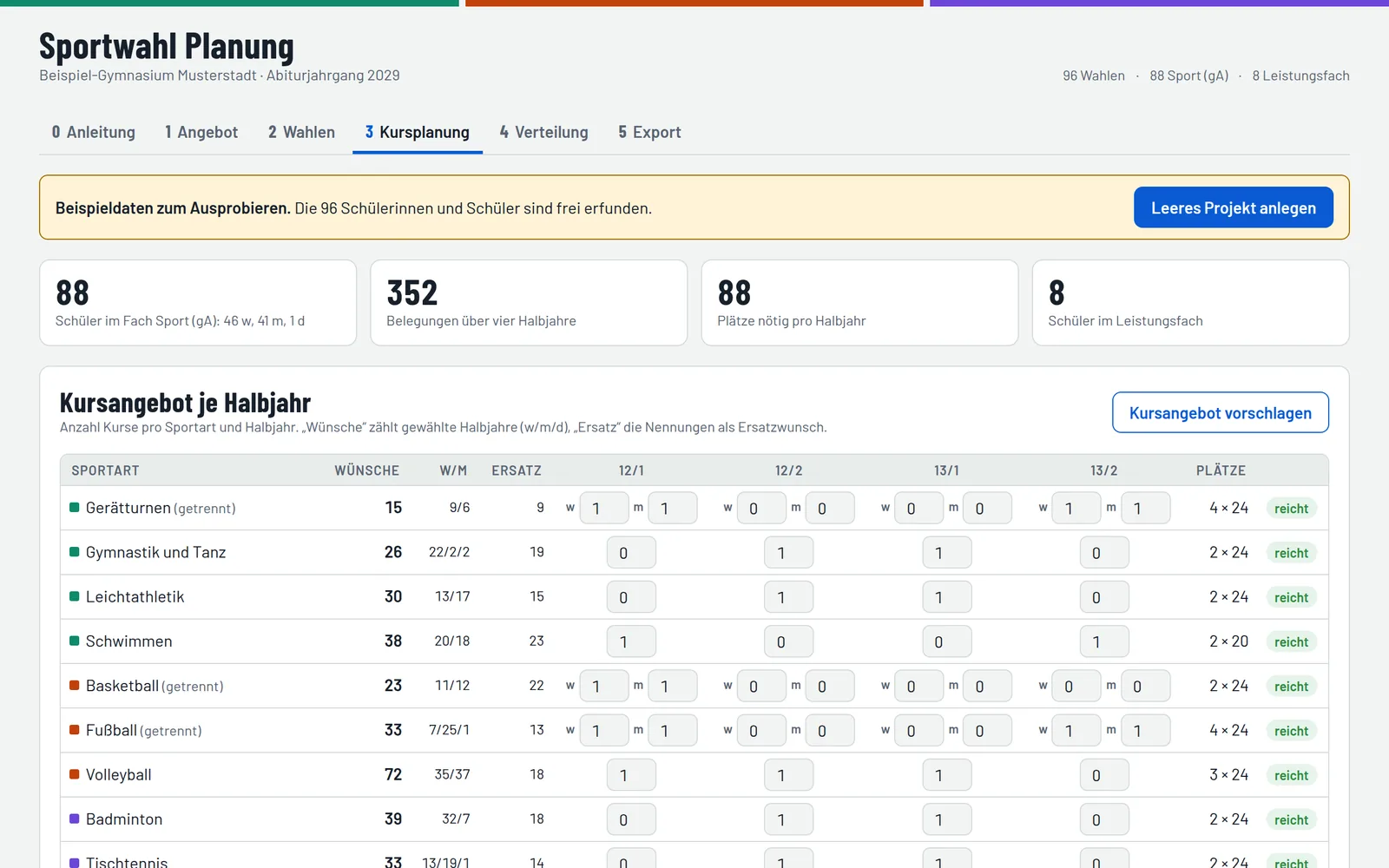
Task: Edit Gerätturnen 12/1 m course count field
Action: pos(673,508)
